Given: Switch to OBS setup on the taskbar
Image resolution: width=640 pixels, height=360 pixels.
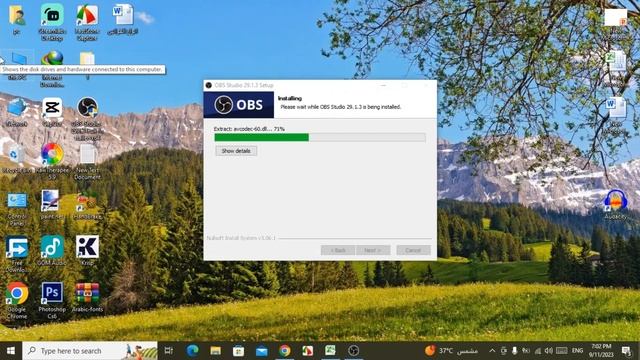Looking at the screenshot, I should [x=353, y=351].
